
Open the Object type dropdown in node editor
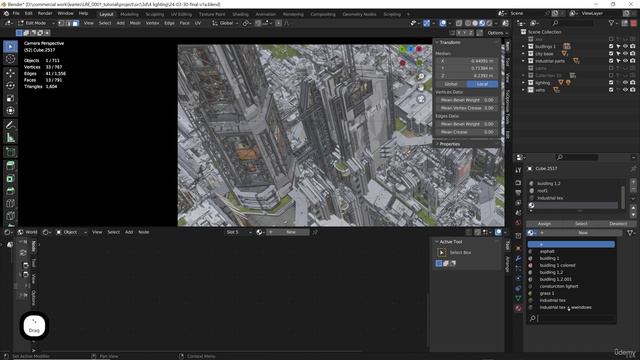coord(71,232)
